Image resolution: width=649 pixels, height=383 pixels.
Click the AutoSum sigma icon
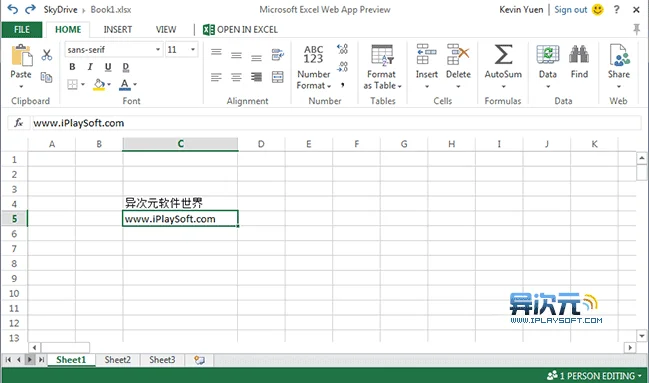coord(503,54)
